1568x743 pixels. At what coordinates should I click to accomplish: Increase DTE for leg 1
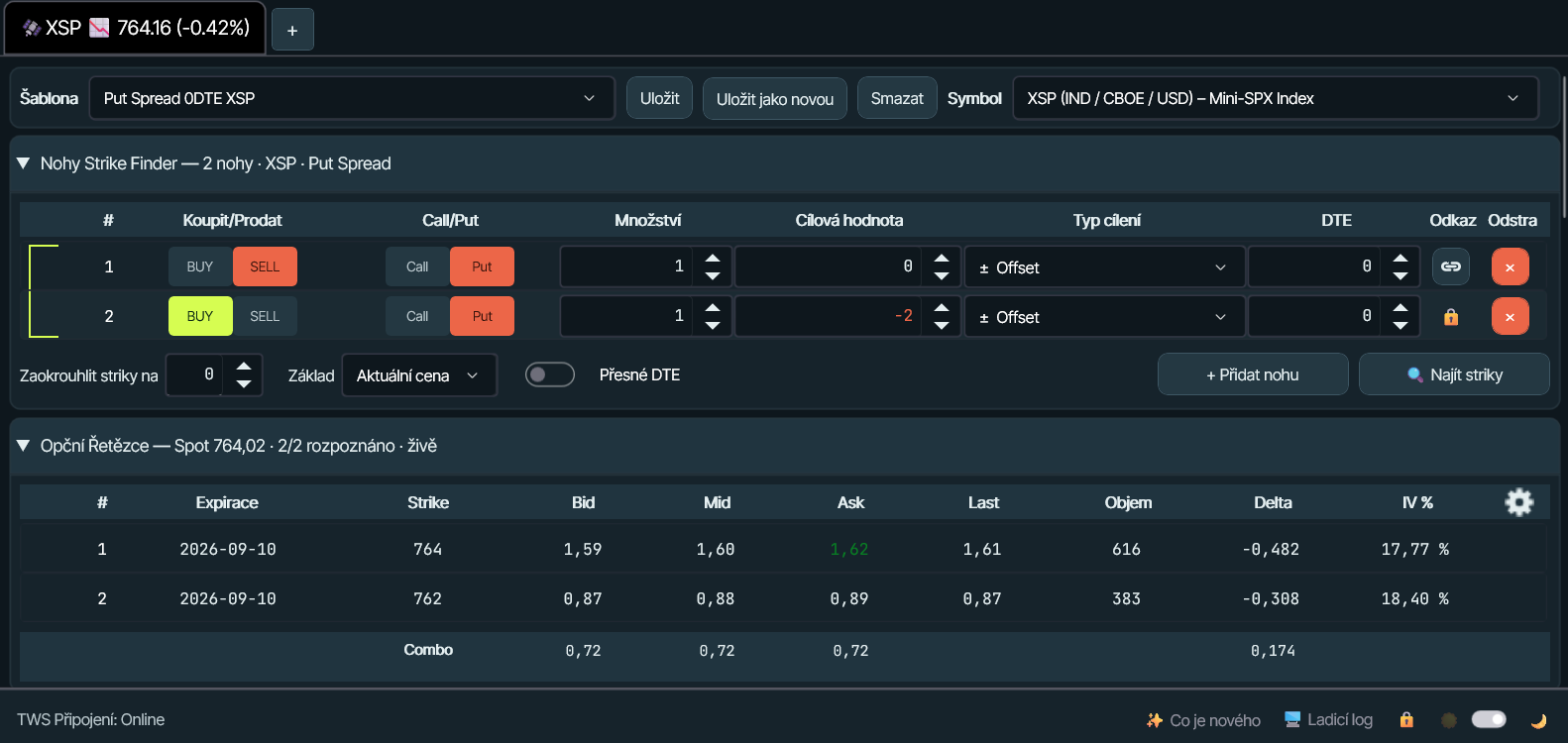1400,258
